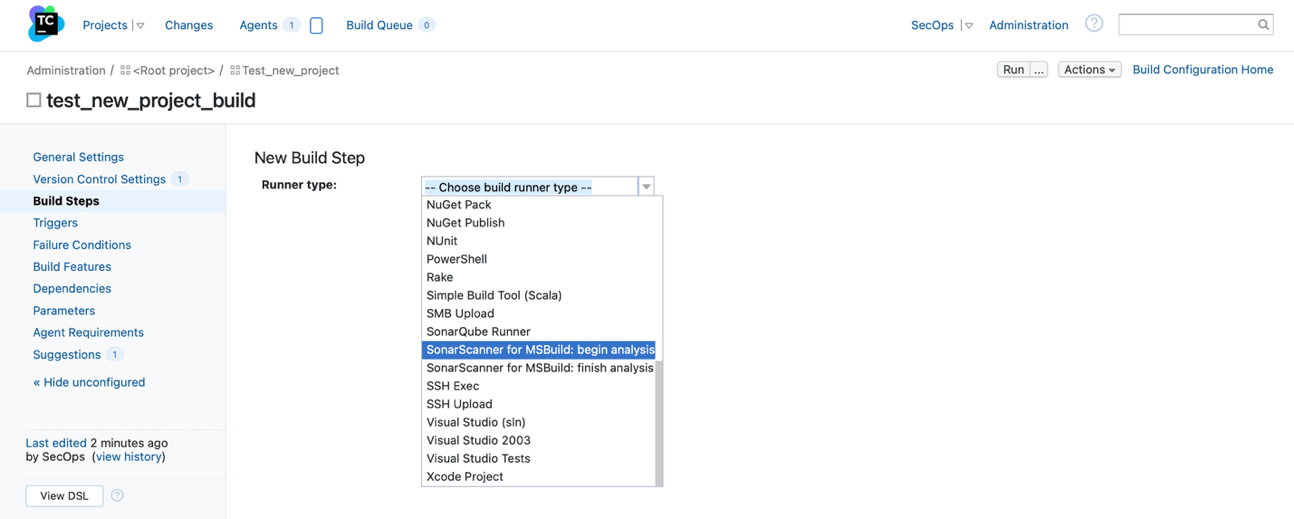Screen dimensions: 1294x519
Task: Open Suggestions in sidebar
Action: click(x=67, y=354)
